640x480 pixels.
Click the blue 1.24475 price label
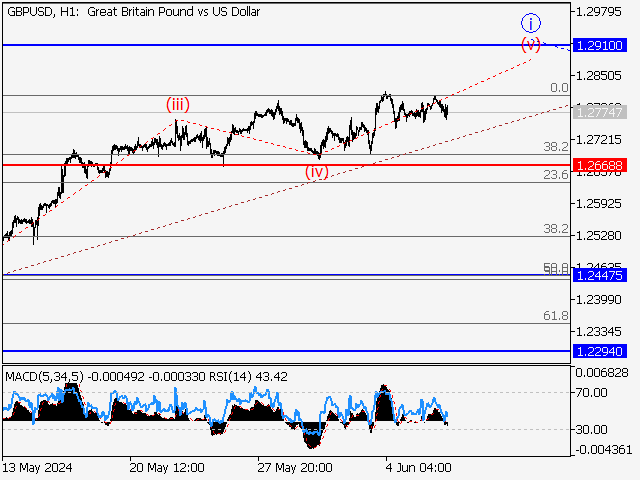(600, 275)
